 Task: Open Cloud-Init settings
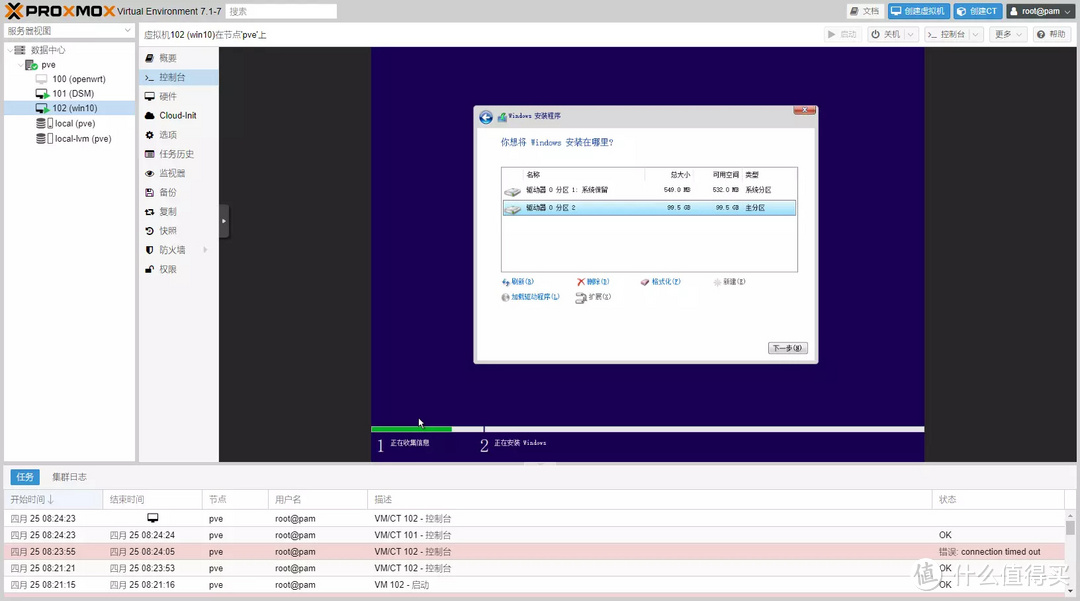point(177,115)
